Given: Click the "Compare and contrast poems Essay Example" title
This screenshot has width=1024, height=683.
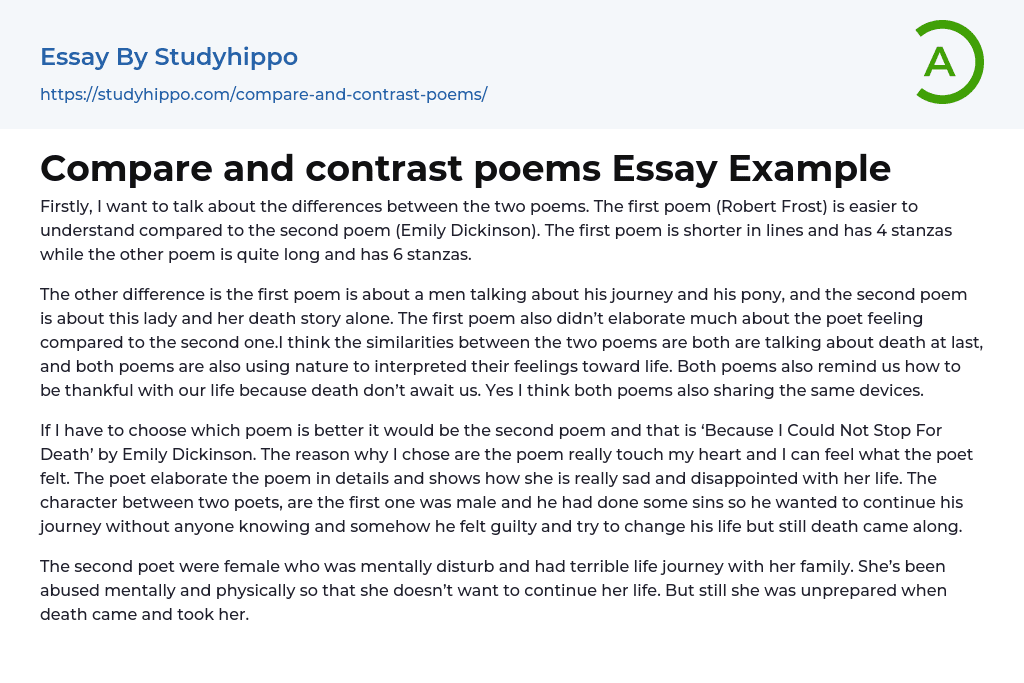Looking at the screenshot, I should click(465, 168).
